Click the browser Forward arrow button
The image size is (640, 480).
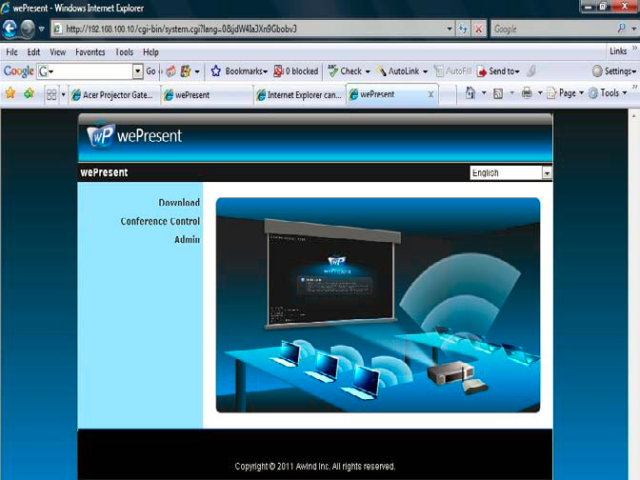click(x=28, y=29)
